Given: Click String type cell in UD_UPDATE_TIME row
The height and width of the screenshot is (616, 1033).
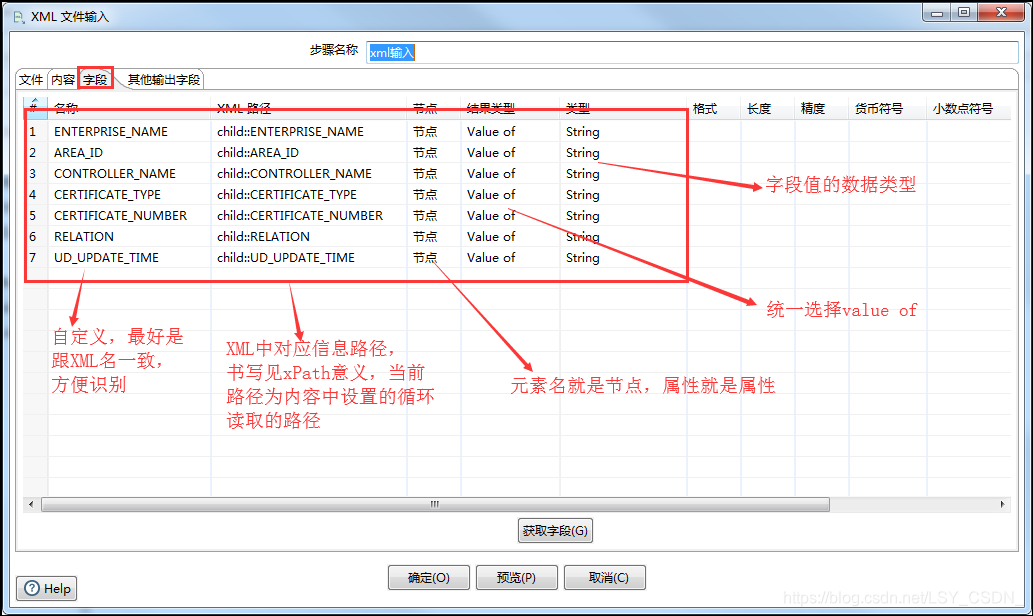Looking at the screenshot, I should (623, 258).
